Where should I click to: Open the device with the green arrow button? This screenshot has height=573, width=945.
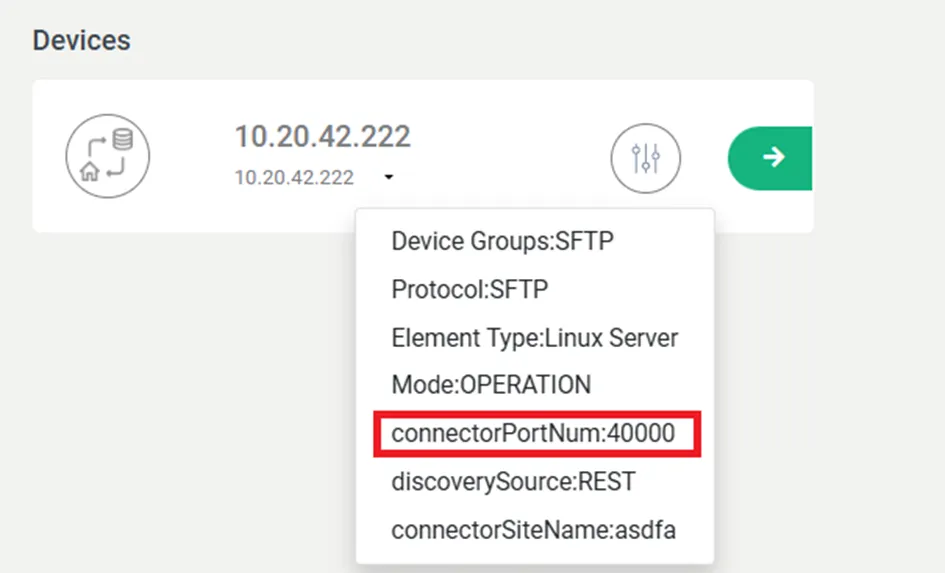770,158
